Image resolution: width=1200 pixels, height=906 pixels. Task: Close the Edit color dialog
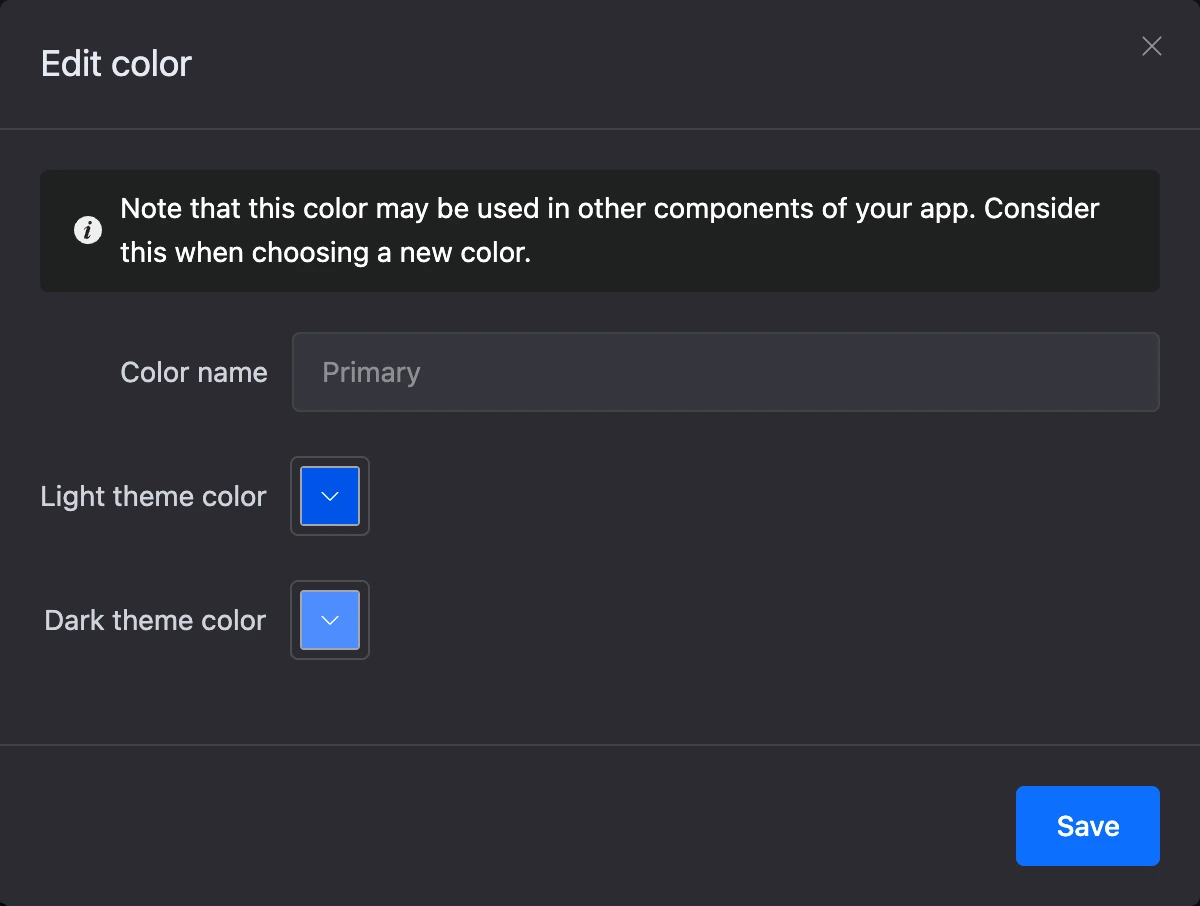coord(1152,46)
